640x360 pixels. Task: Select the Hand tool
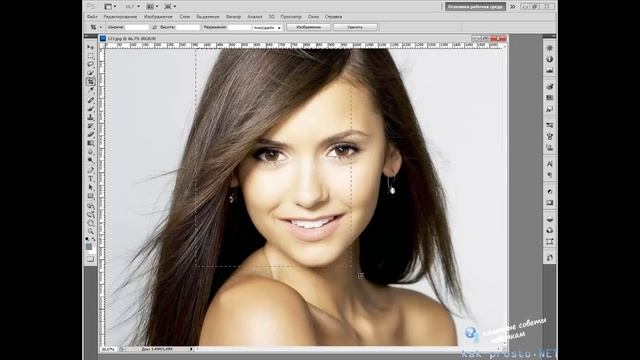91,223
